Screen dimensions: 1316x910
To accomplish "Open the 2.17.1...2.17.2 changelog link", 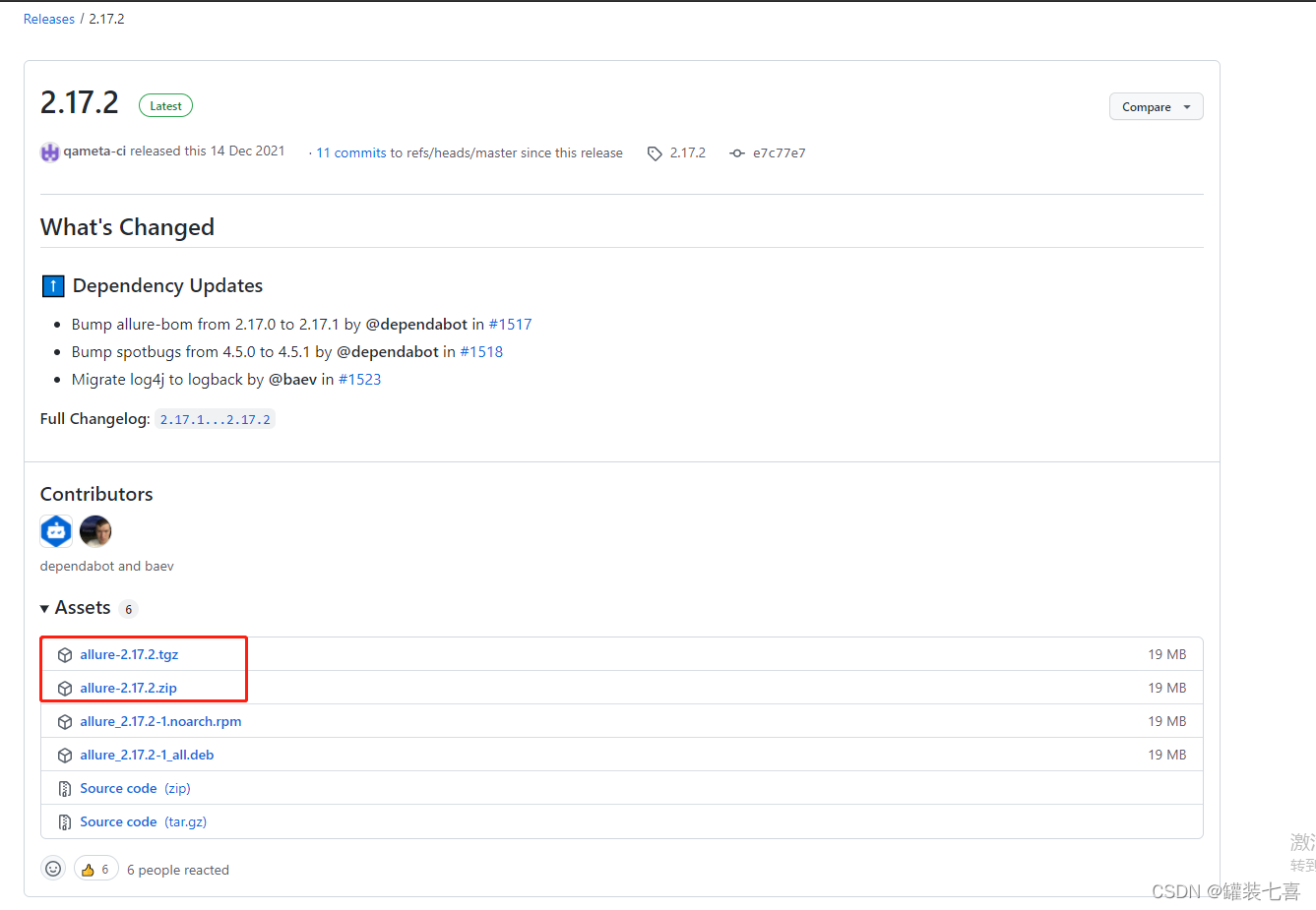I will point(216,419).
